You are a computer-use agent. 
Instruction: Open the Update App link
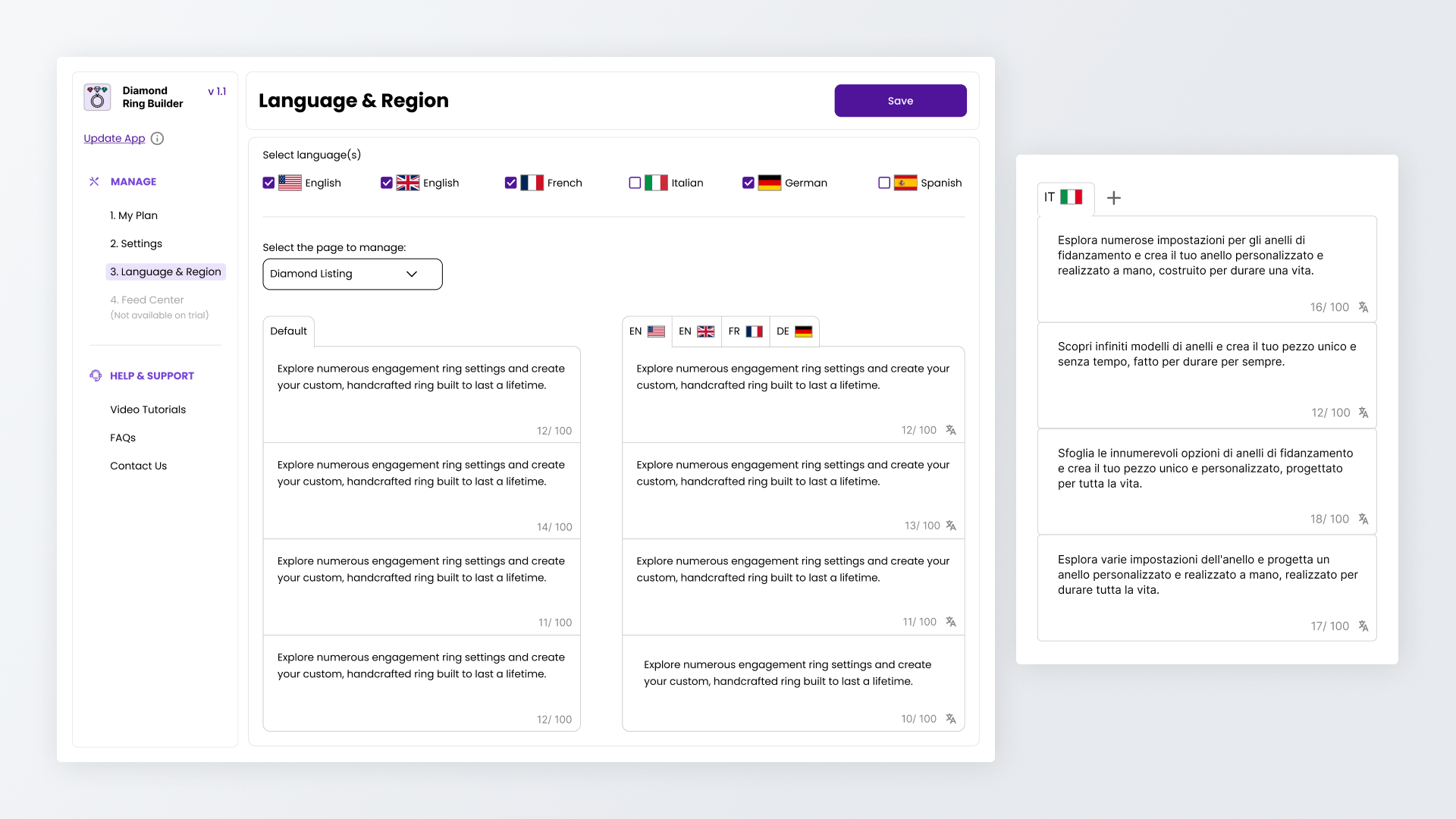(114, 138)
